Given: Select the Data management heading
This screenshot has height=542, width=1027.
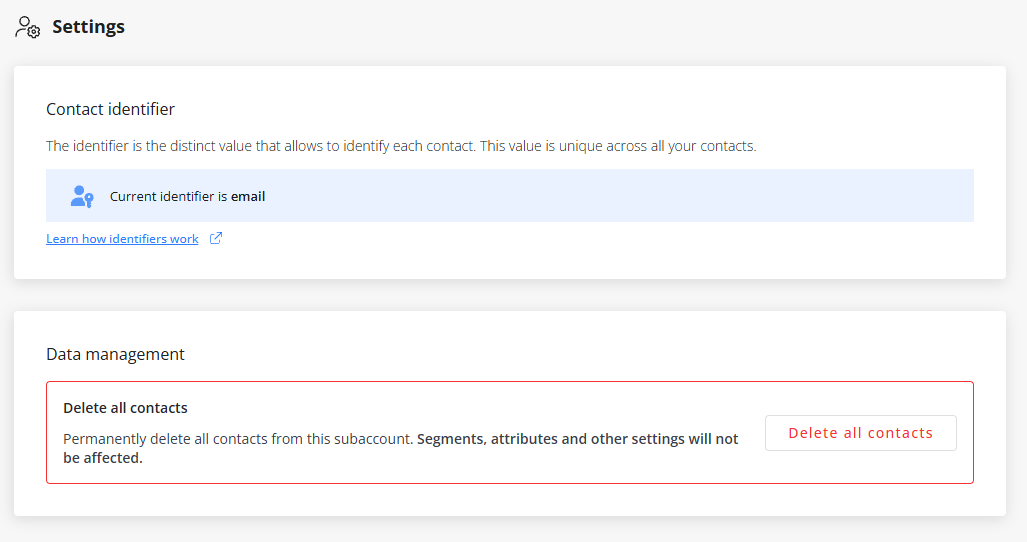Looking at the screenshot, I should coord(115,354).
